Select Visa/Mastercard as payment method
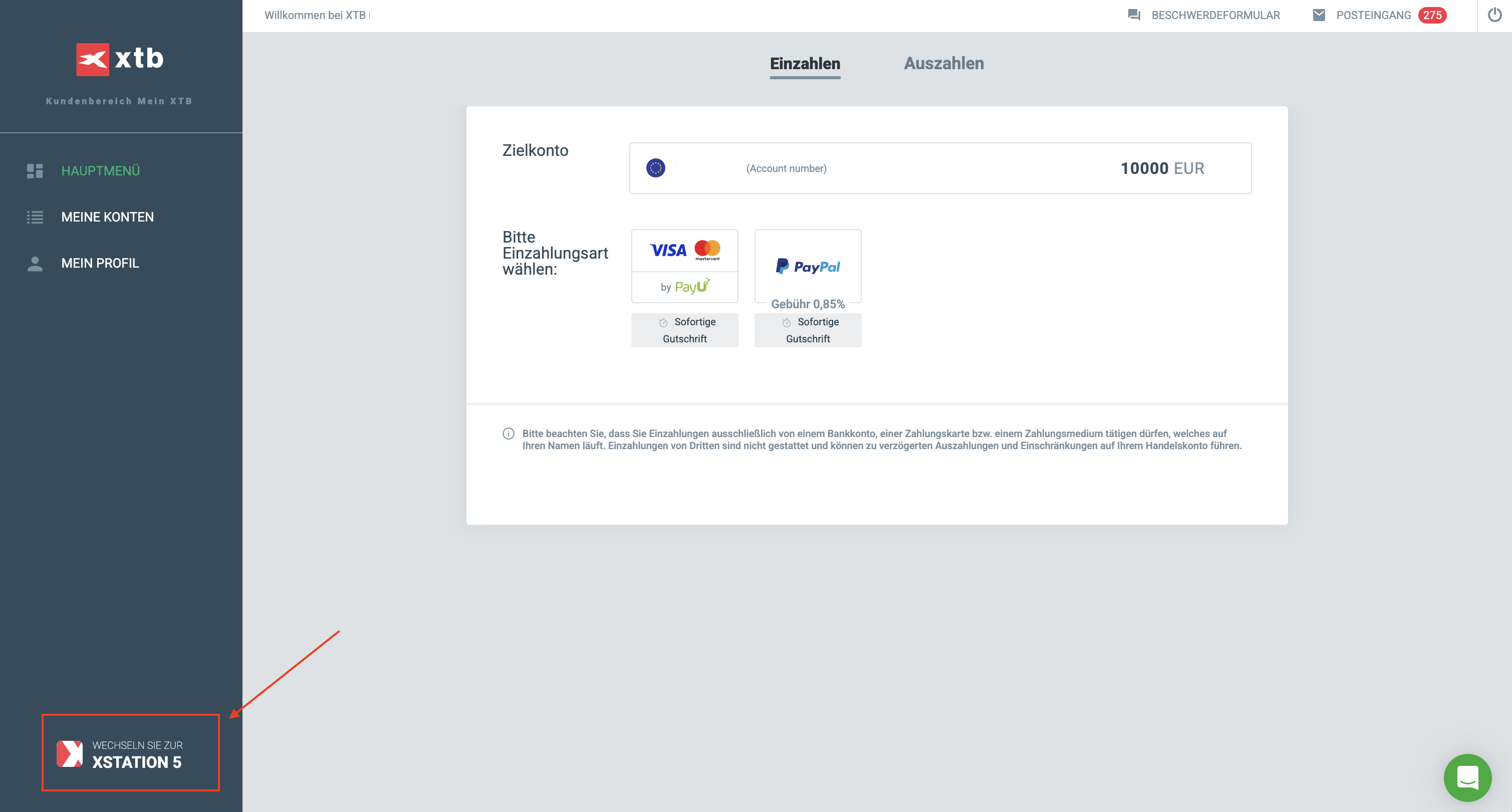The height and width of the screenshot is (812, 1512). coord(684,266)
